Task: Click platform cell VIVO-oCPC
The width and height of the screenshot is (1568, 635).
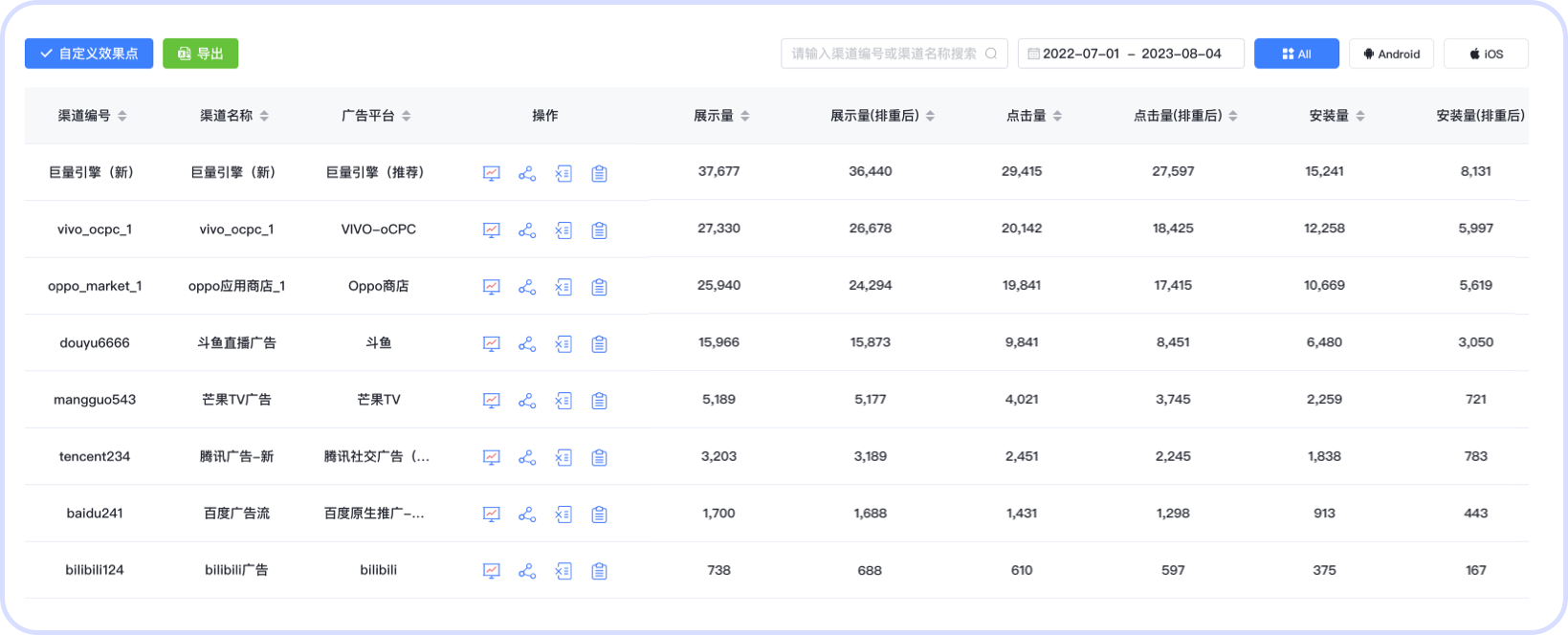Action: pyautogui.click(x=379, y=230)
